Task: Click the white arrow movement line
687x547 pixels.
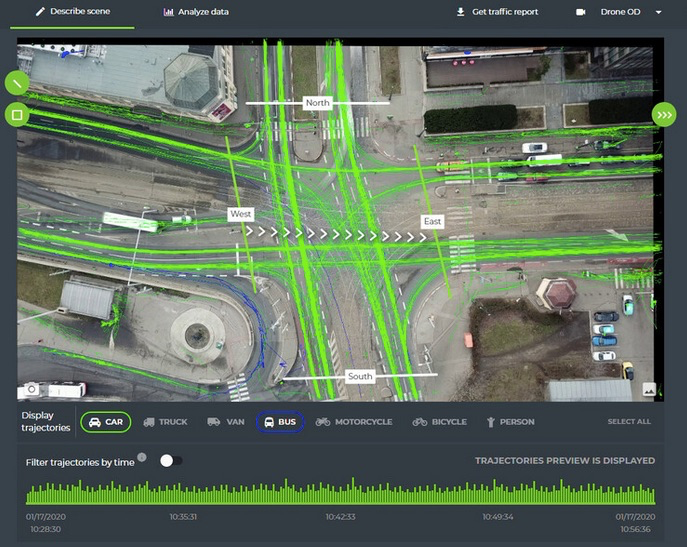Action: pos(336,234)
